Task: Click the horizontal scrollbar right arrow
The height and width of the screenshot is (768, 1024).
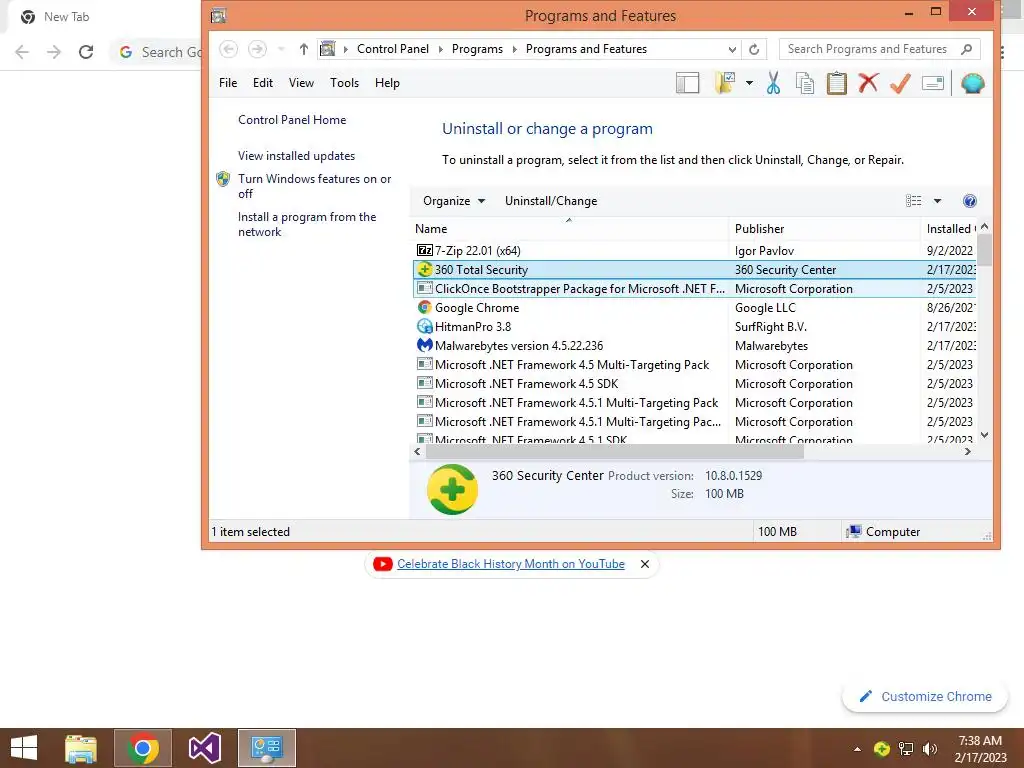Action: tap(968, 451)
